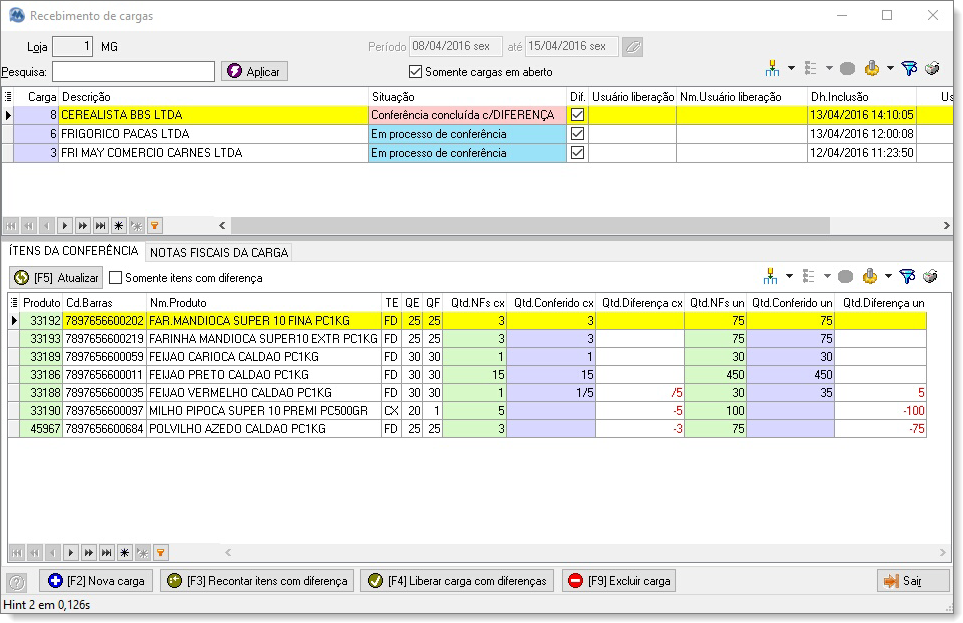Screen dimensions: 963x623
Task: Click the asterisk bookmark in cargas navigator
Action: [x=119, y=225]
